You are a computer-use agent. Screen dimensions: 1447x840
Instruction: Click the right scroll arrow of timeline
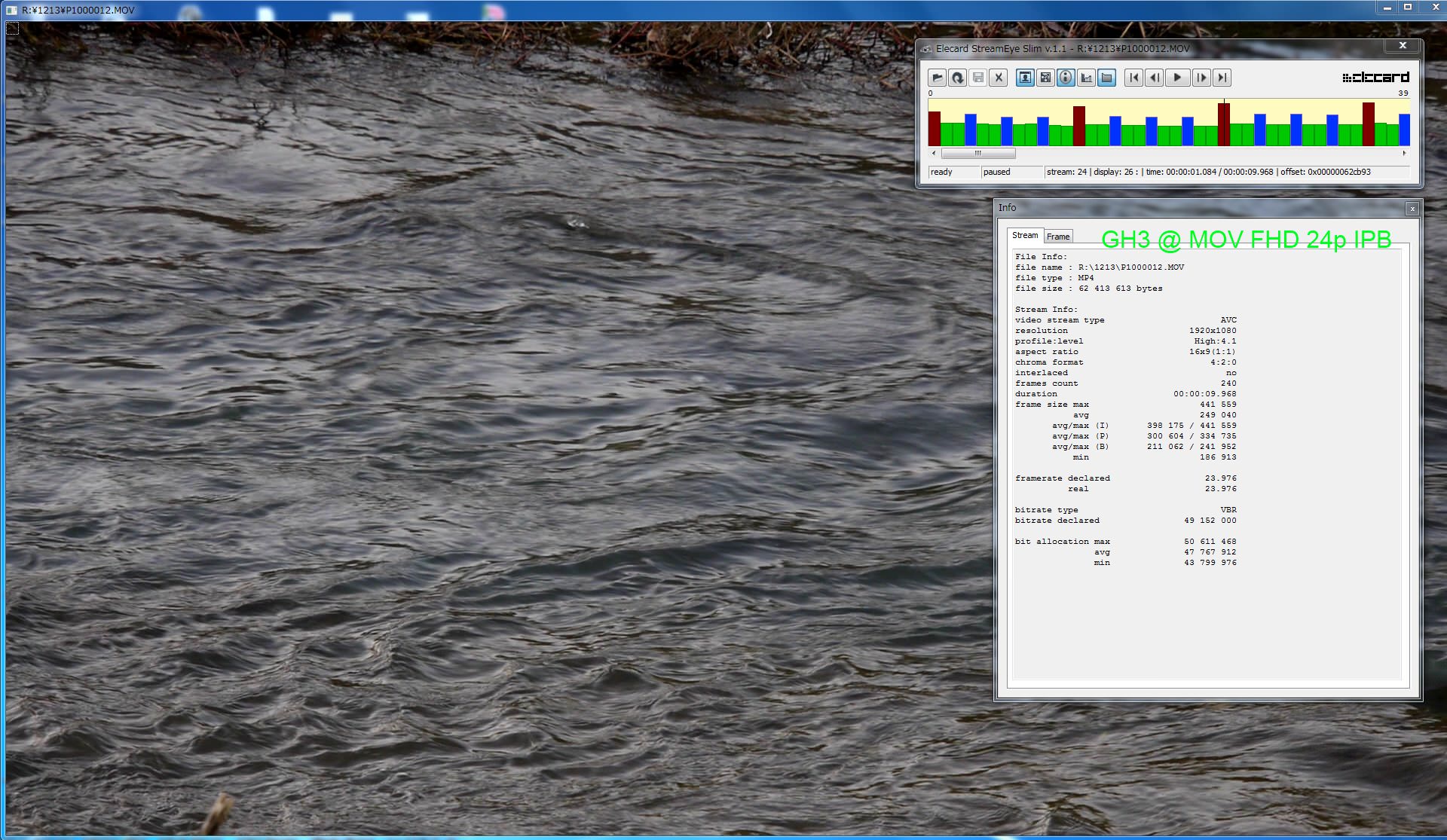1404,154
